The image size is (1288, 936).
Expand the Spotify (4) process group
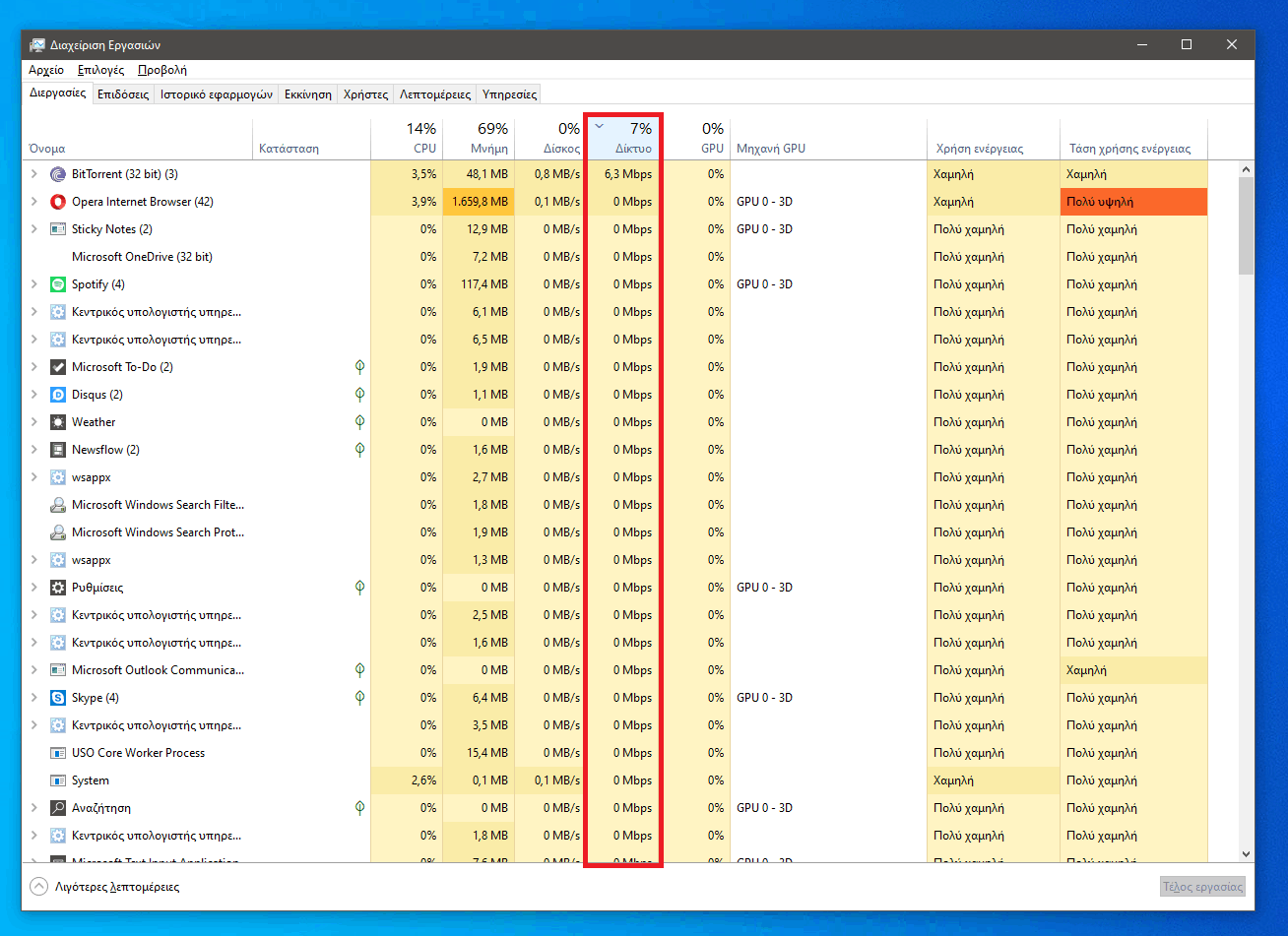[34, 284]
